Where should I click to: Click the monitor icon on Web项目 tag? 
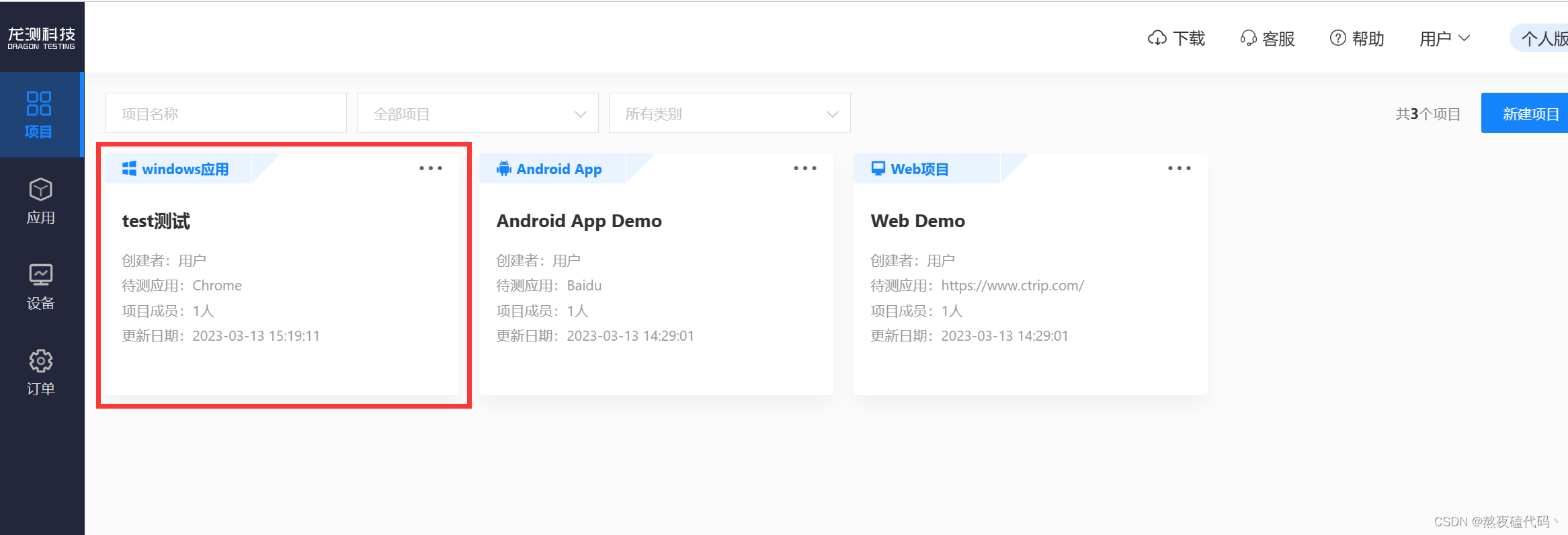tap(878, 169)
